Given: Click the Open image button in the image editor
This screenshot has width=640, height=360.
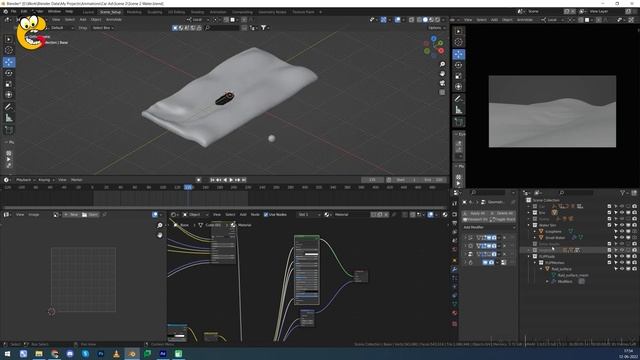Looking at the screenshot, I should click(91, 215).
